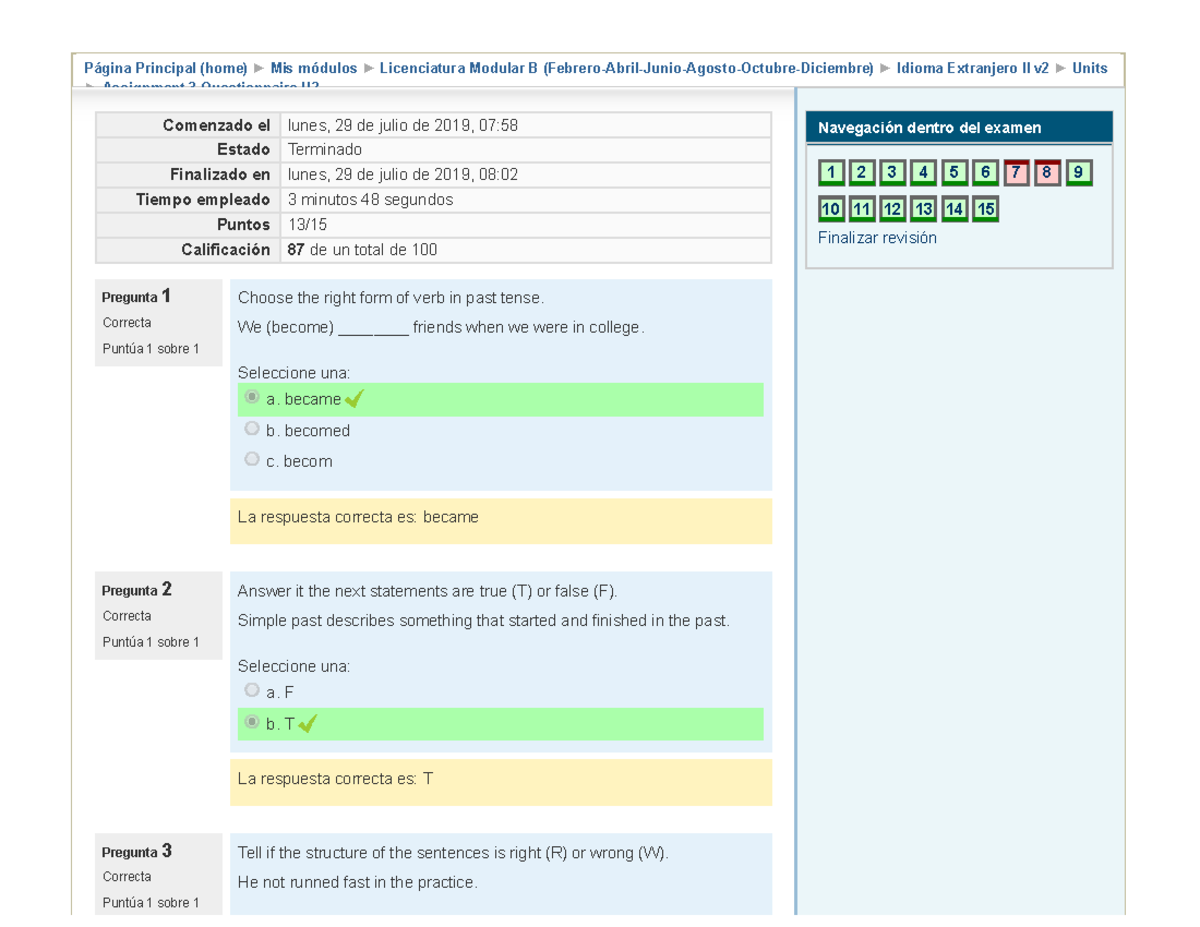Open 'Idioma Extranjero II v2' breadcrumb
1200x927 pixels.
coord(972,68)
